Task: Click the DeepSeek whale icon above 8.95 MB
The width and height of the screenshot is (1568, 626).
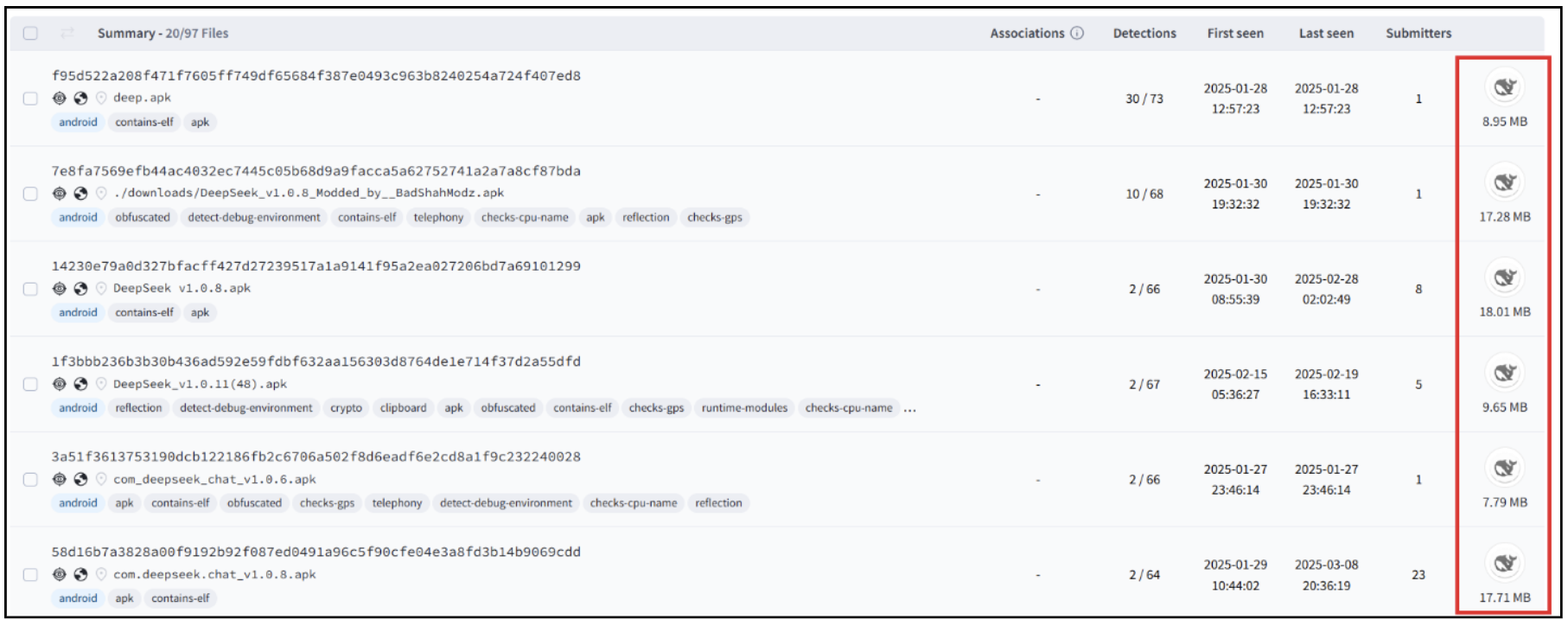Action: 1504,87
